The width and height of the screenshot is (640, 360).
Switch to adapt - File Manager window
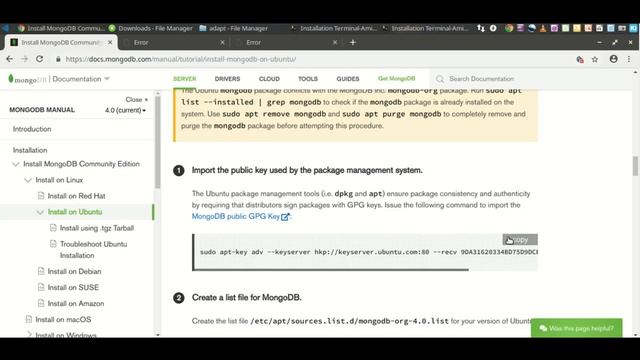[x=233, y=28]
